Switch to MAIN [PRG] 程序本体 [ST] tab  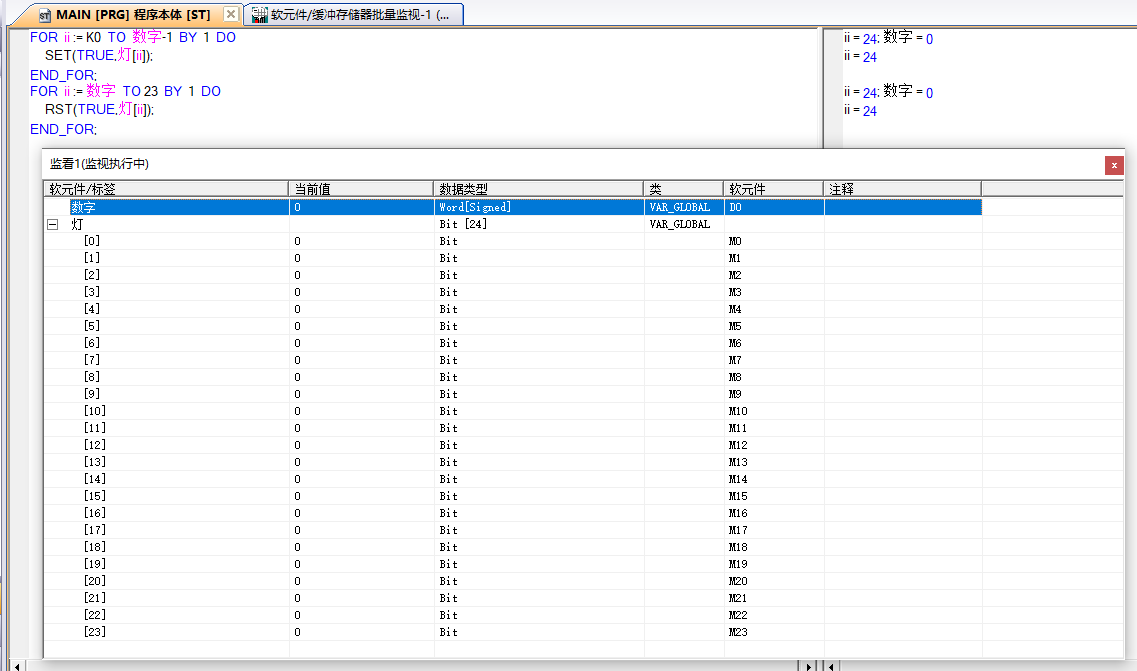tap(133, 15)
